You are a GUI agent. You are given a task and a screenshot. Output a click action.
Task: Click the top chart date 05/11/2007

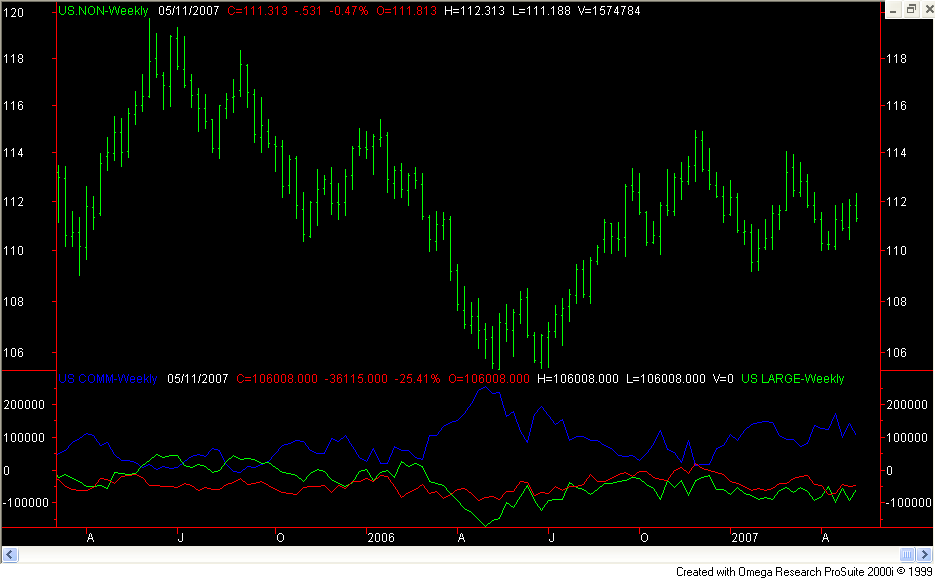point(188,11)
